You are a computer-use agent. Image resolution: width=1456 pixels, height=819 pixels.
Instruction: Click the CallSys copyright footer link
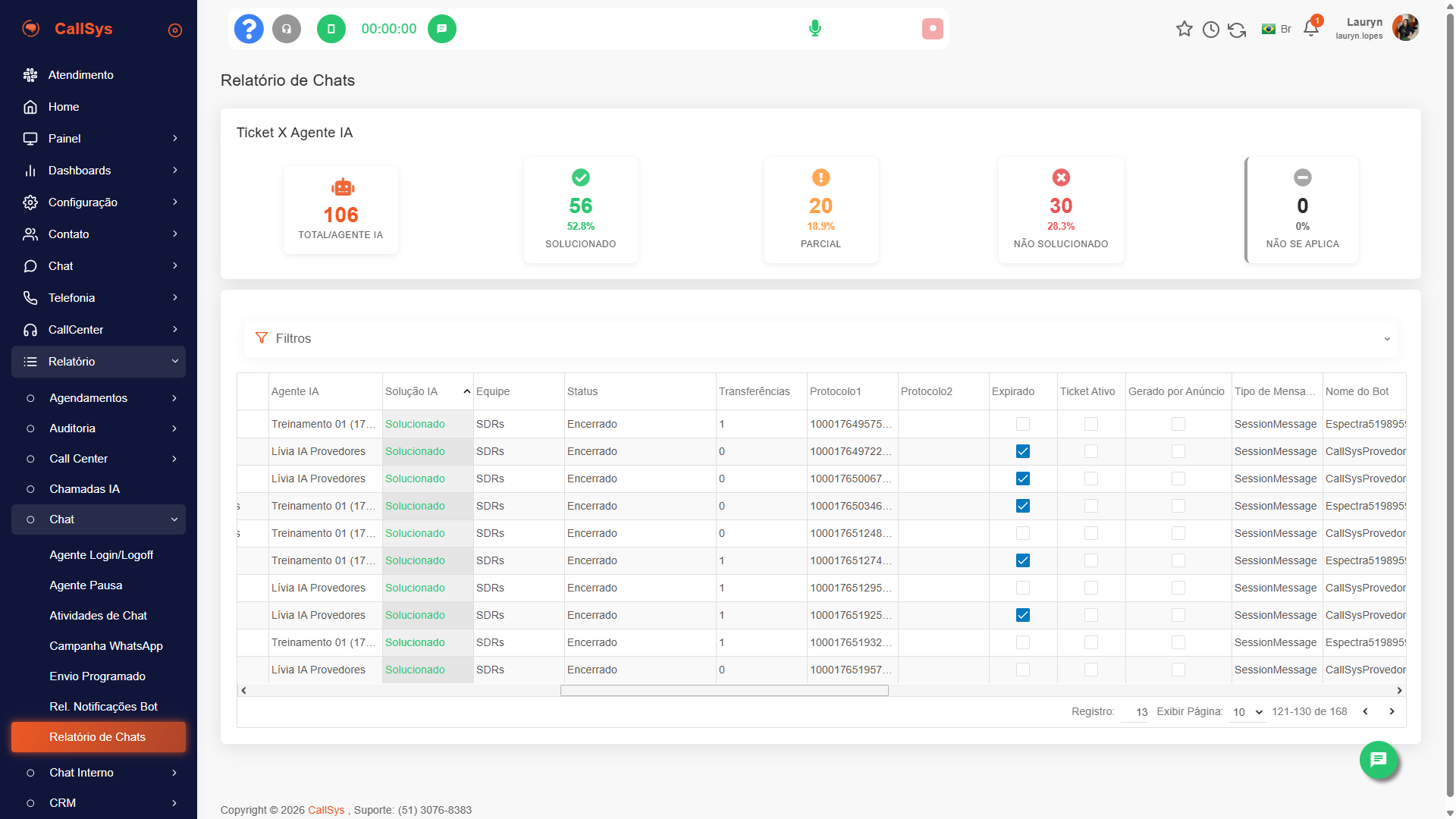326,810
